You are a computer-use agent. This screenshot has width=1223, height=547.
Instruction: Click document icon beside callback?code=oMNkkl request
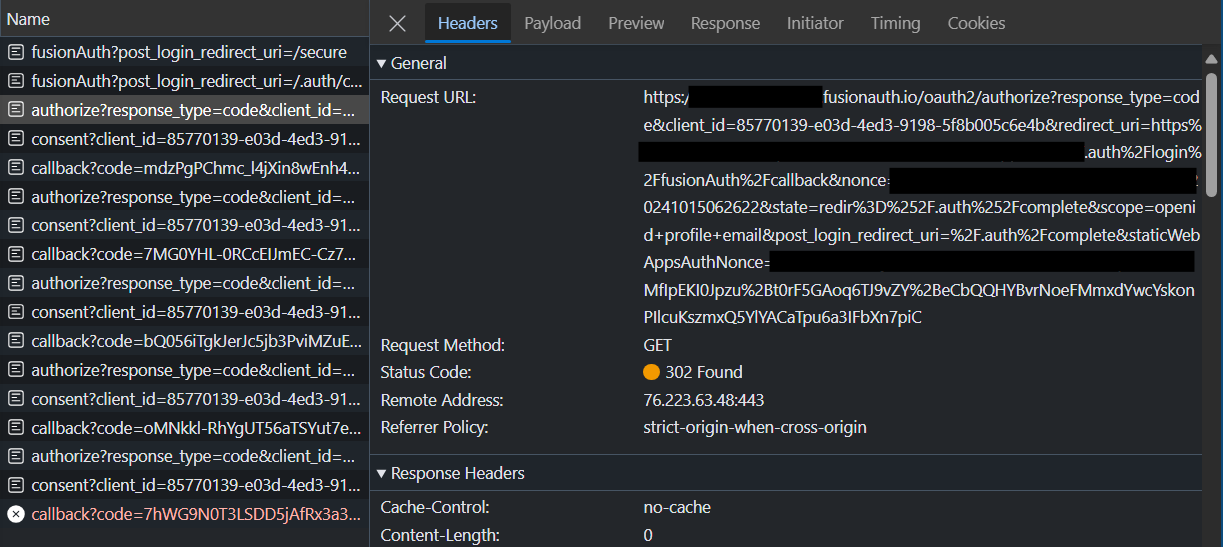tap(16, 428)
